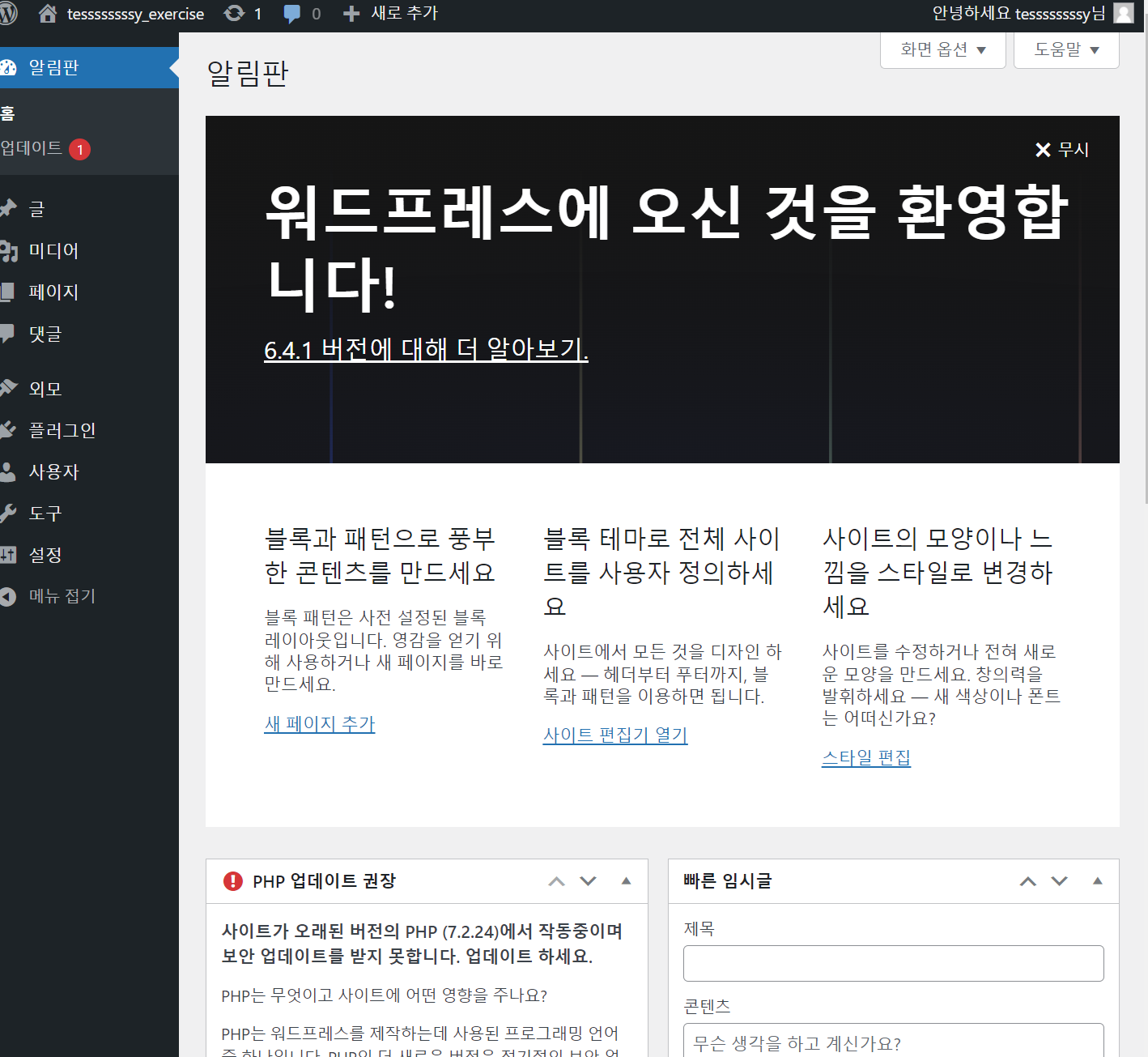1148x1057 pixels.
Task: Click the 플러그인 plug icon
Action: [8, 430]
